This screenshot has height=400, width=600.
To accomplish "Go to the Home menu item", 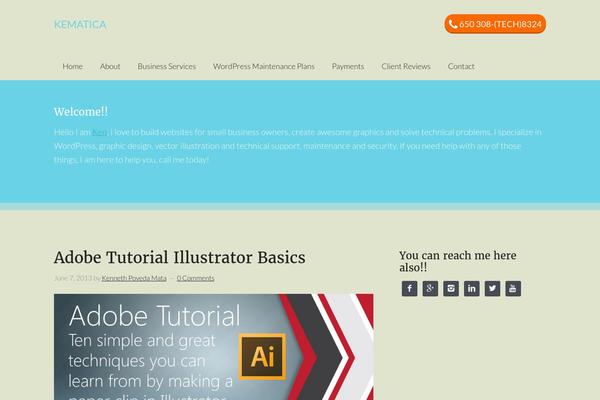I will [72, 66].
